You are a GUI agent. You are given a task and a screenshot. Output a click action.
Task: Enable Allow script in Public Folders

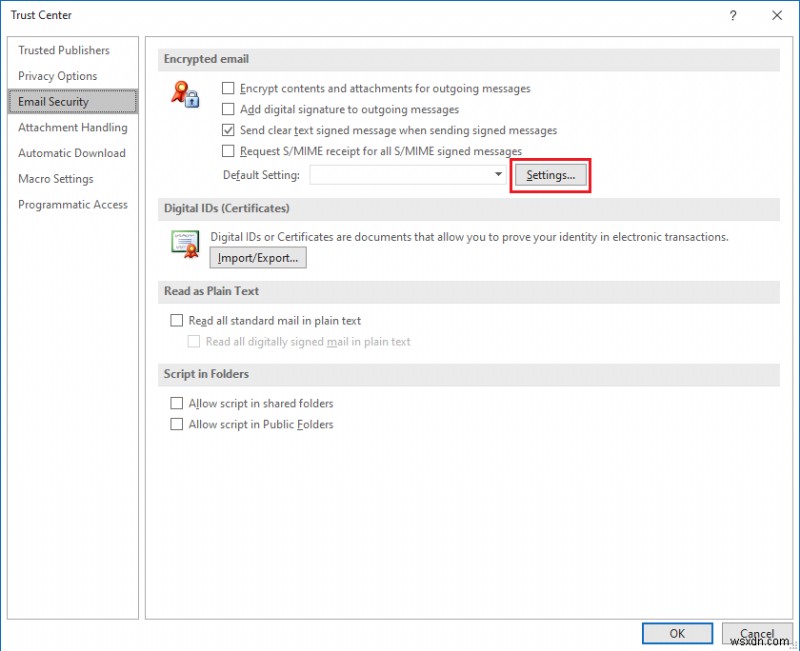tap(176, 424)
